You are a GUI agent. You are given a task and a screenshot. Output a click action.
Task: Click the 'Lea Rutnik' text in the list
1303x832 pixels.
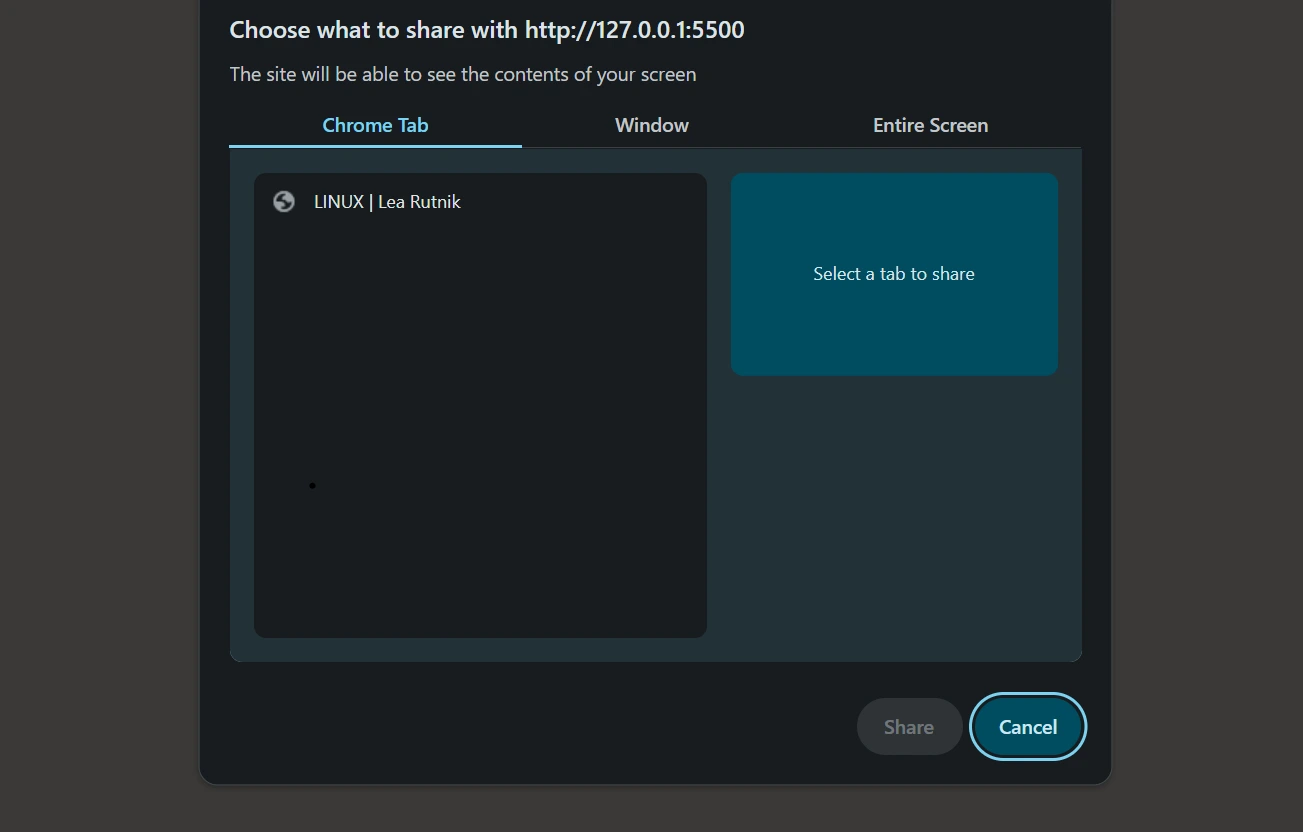(419, 202)
